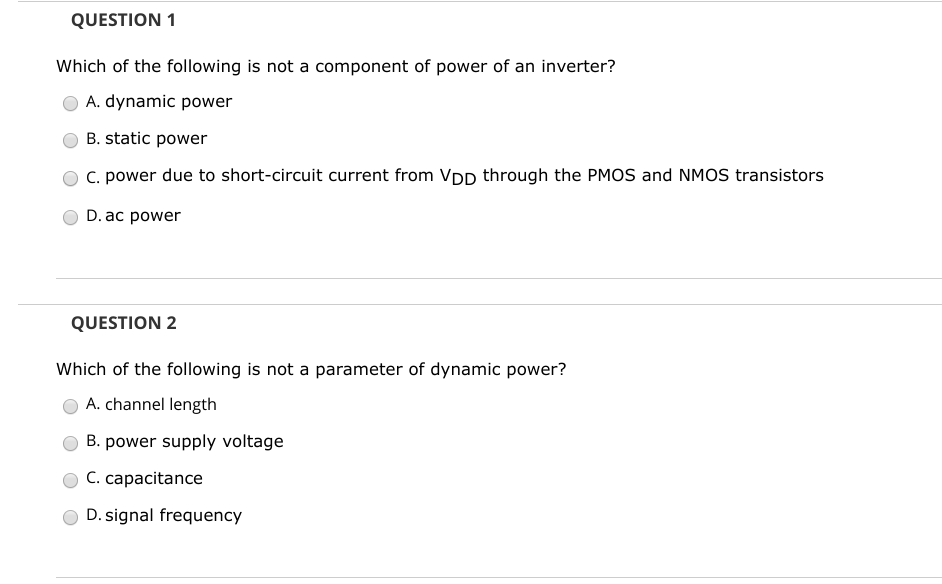Viewport: 942px width, 584px height.
Task: Click the answer text static power
Action: 152,139
